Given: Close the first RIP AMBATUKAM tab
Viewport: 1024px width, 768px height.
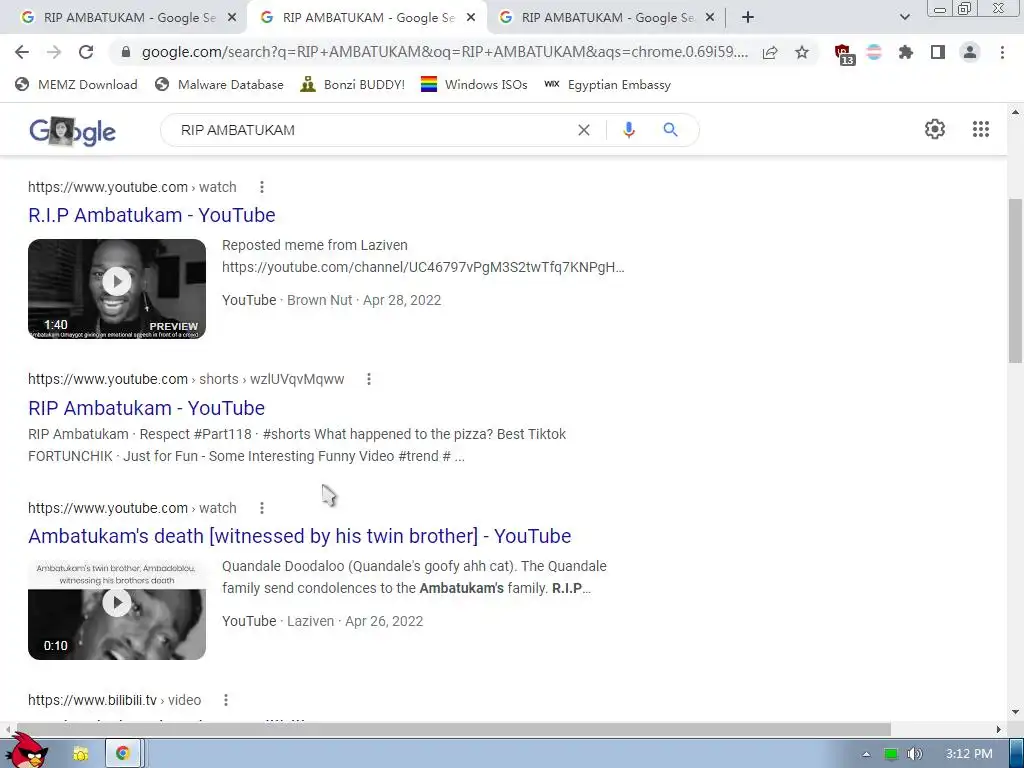Looking at the screenshot, I should (x=231, y=18).
